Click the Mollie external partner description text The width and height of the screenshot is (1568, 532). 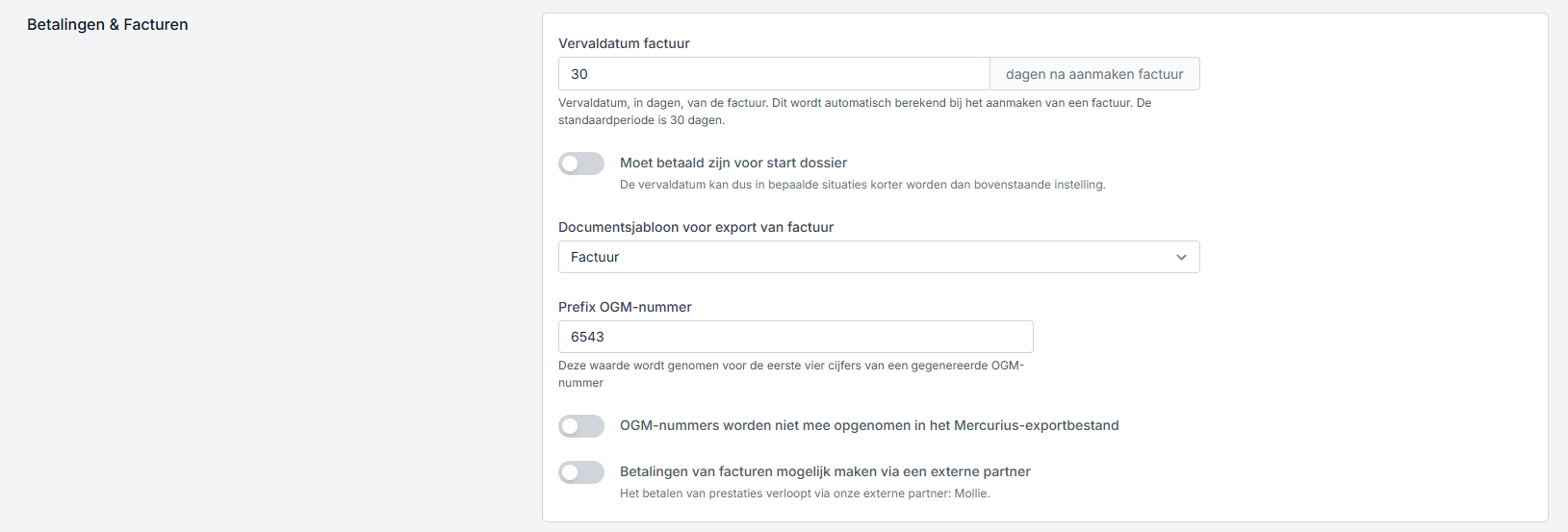[x=805, y=494]
